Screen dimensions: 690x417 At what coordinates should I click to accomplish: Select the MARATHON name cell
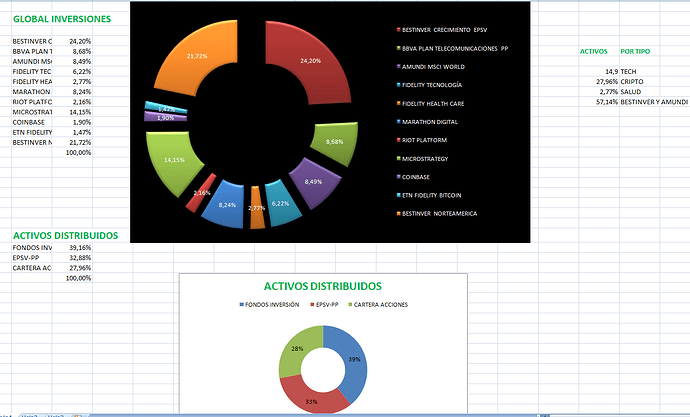click(x=32, y=91)
